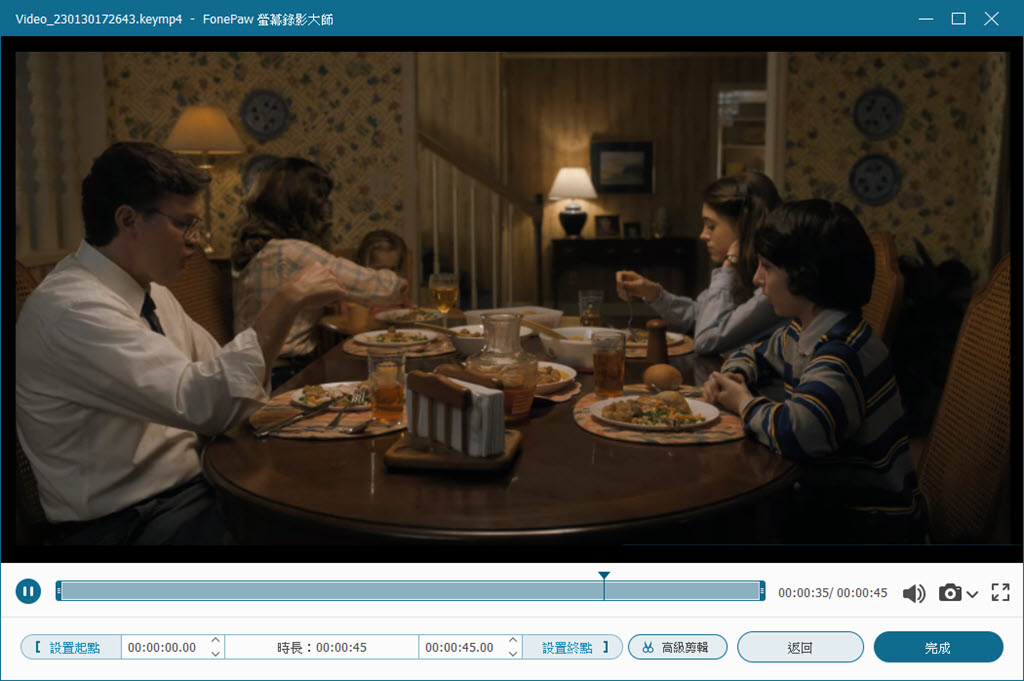Click the 設置終點 button

coord(572,647)
